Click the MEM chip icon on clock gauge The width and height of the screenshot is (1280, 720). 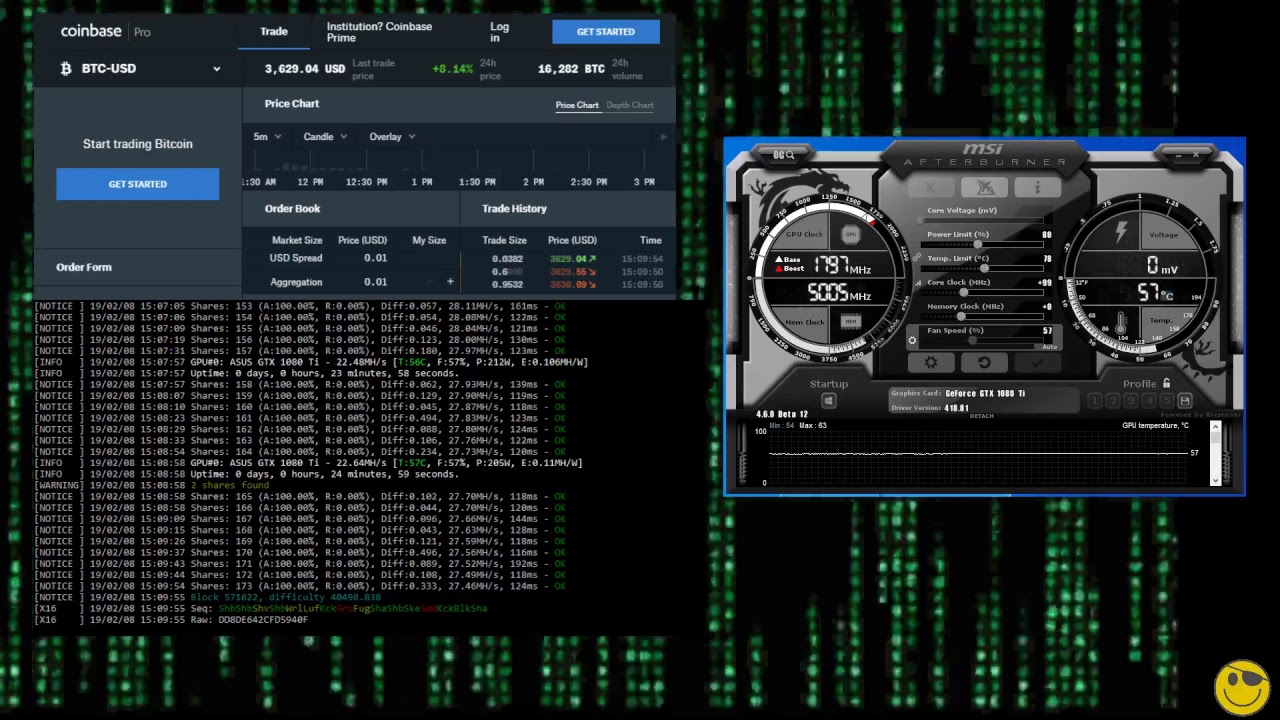tap(851, 321)
